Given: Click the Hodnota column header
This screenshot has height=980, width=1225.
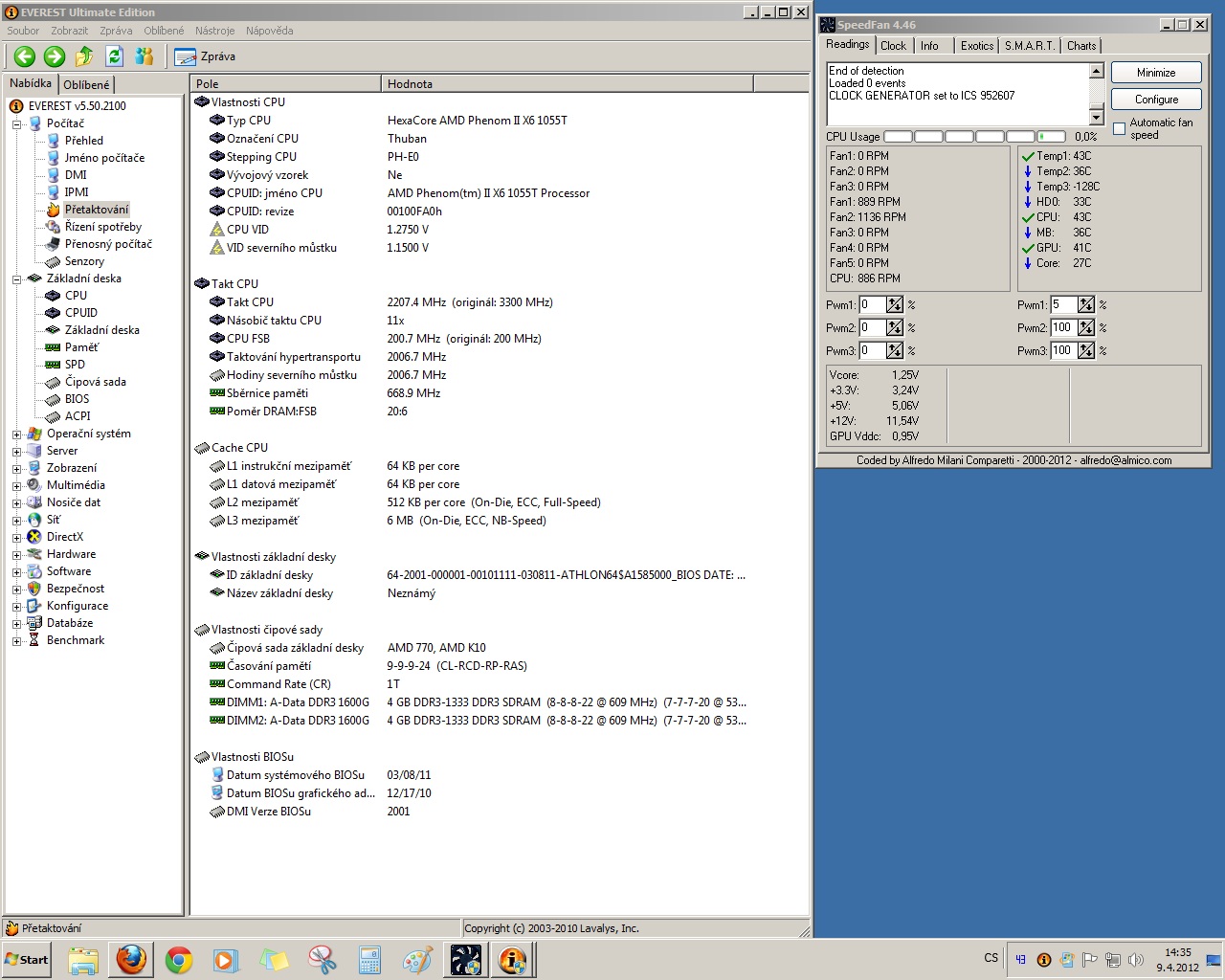Looking at the screenshot, I should tap(568, 84).
